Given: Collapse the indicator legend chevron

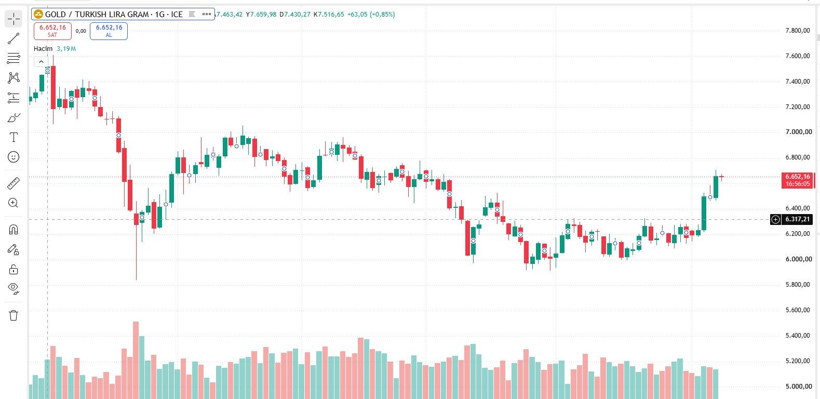Looking at the screenshot, I should click(x=41, y=62).
